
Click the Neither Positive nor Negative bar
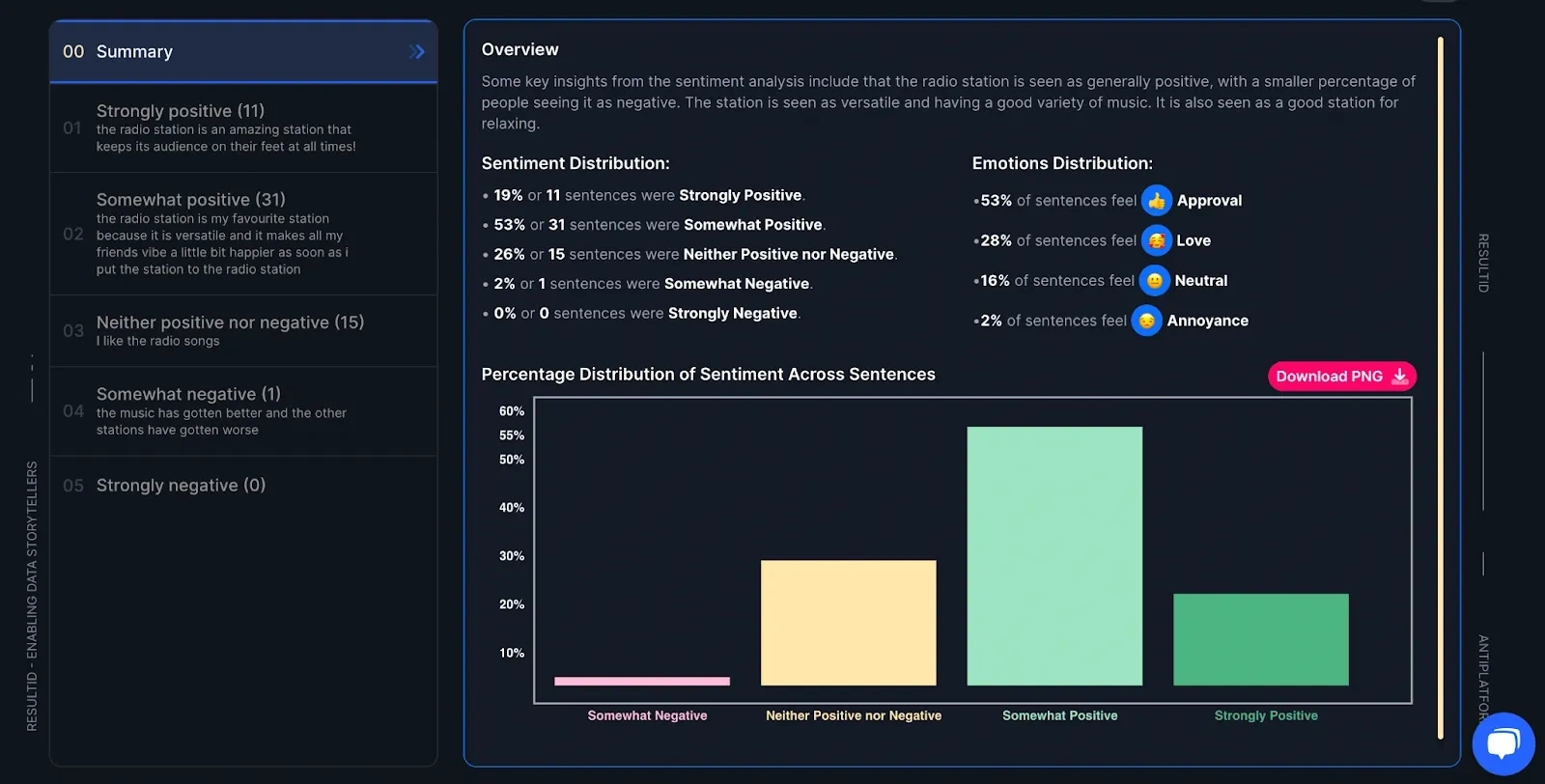(x=848, y=623)
